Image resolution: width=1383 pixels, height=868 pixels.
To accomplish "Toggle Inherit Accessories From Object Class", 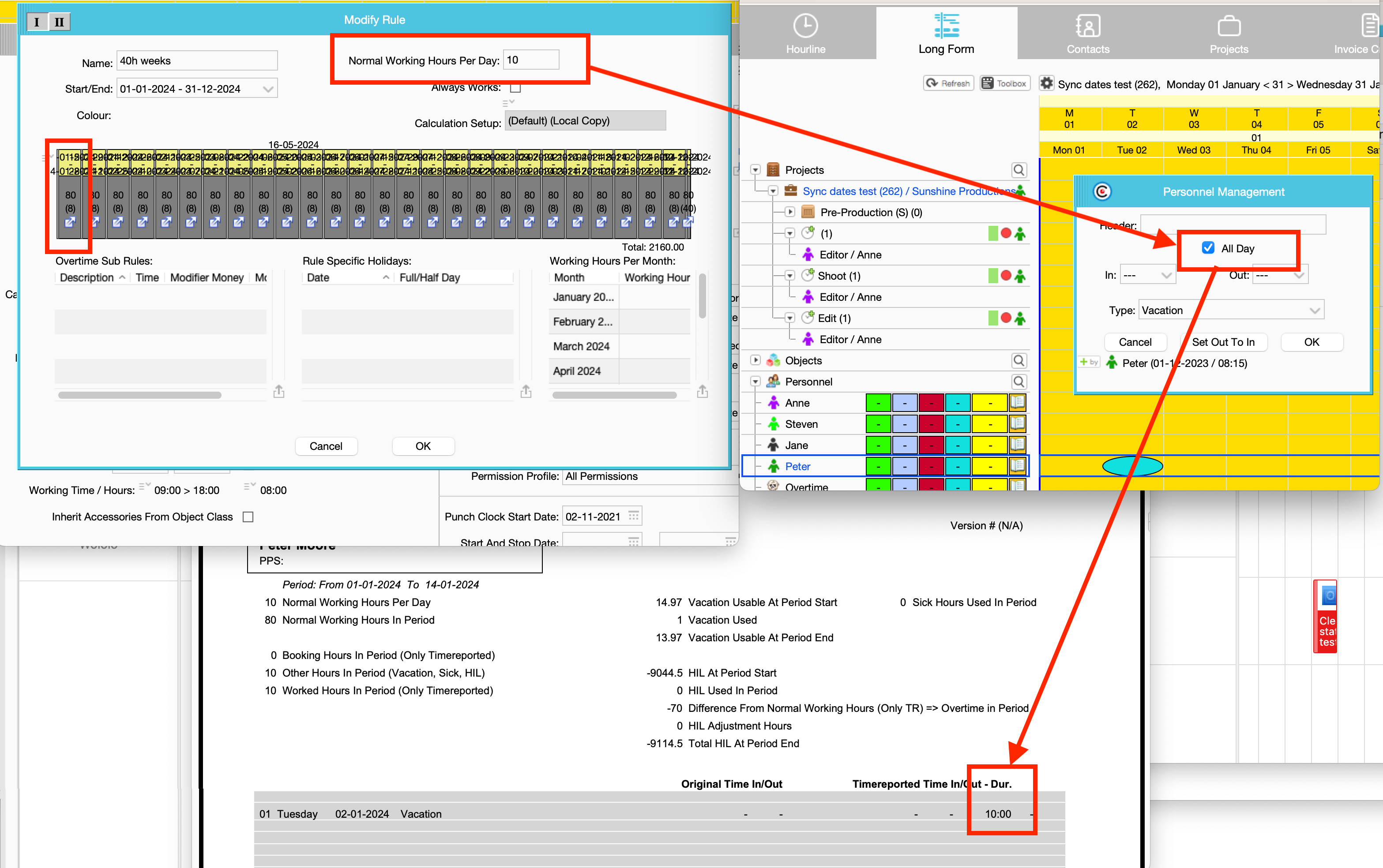I will point(248,516).
